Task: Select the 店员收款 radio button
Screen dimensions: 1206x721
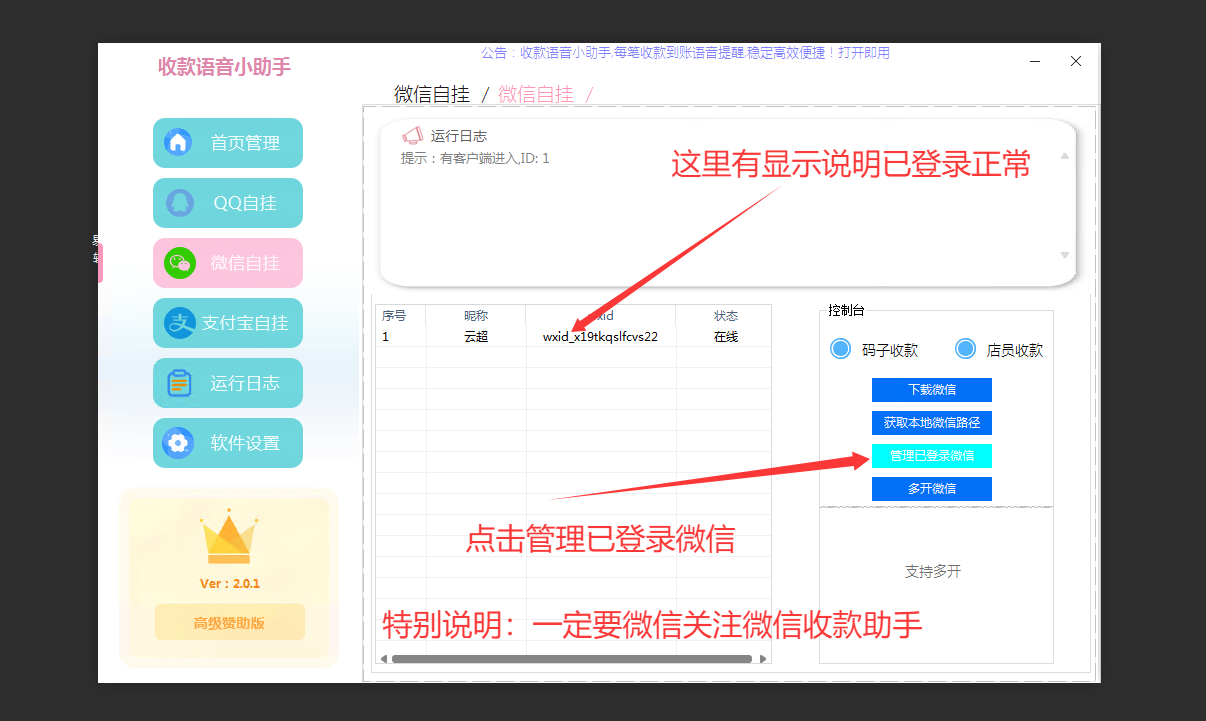Action: 965,348
